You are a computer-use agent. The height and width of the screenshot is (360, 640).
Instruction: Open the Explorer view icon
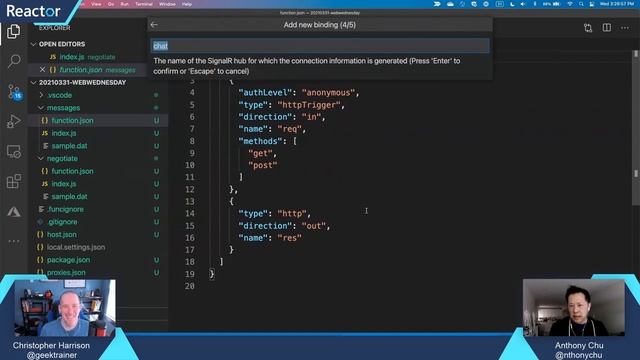13,32
